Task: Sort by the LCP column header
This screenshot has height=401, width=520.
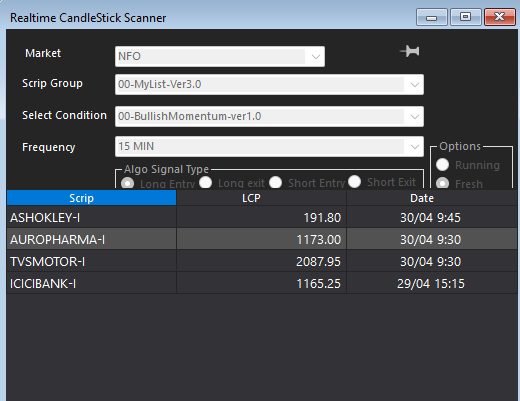Action: [x=261, y=198]
